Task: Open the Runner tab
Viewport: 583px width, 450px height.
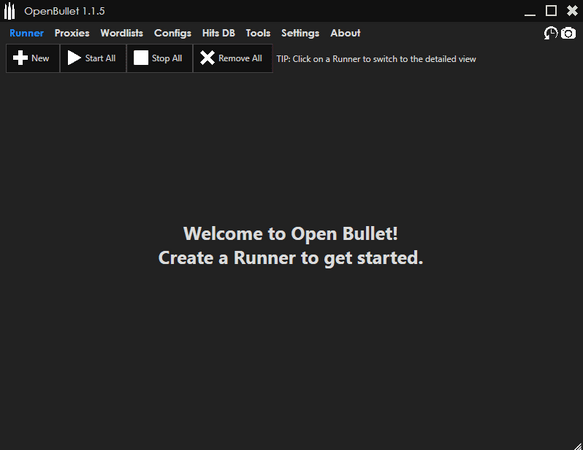Action: 26,33
